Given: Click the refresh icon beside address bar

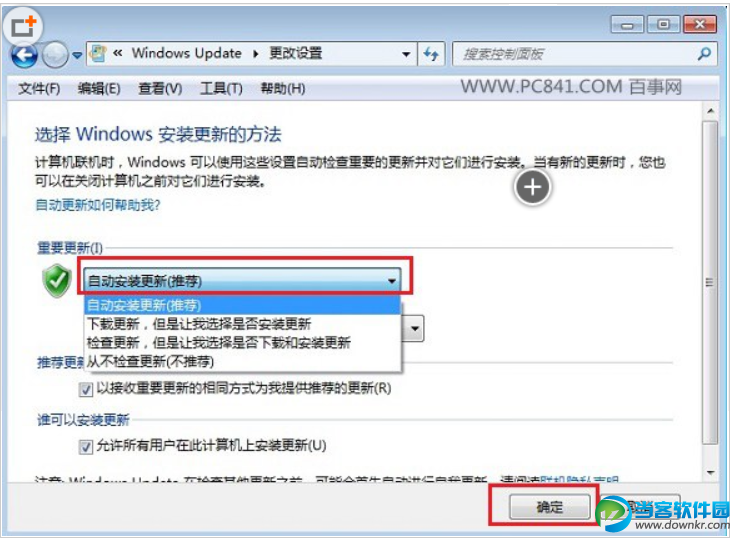Looking at the screenshot, I should 431,54.
